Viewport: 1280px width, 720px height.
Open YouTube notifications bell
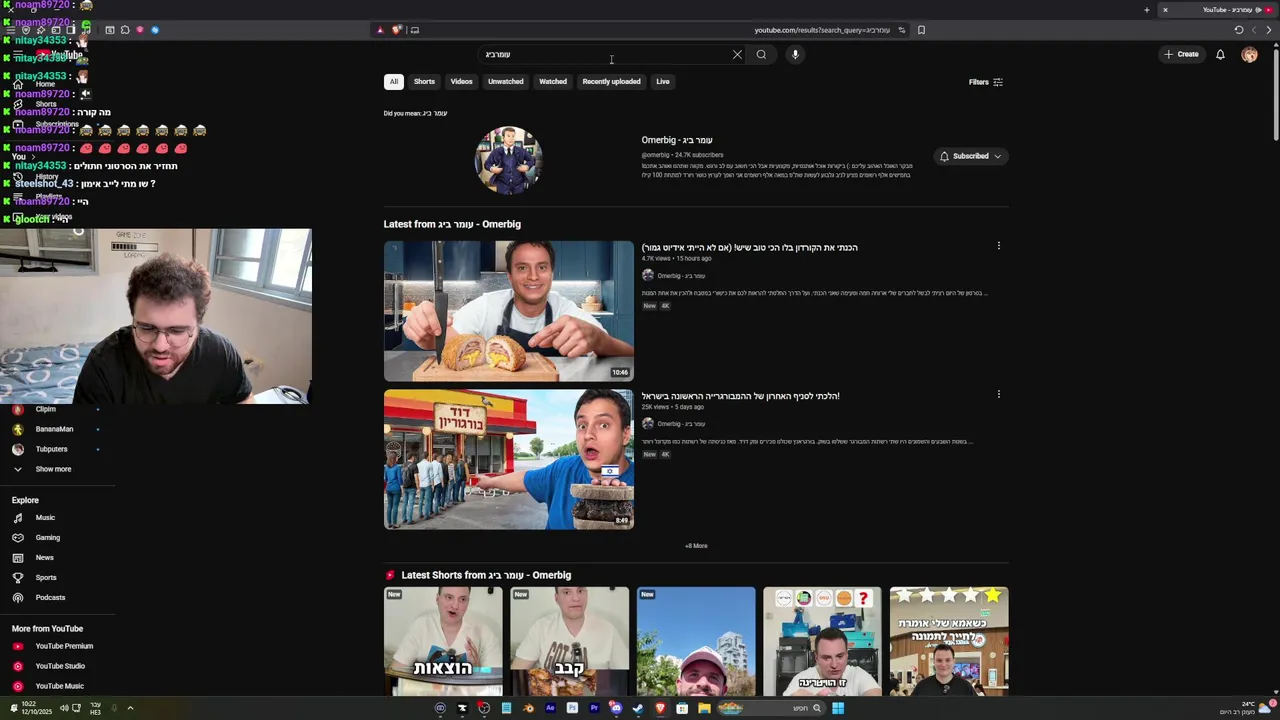(1220, 55)
